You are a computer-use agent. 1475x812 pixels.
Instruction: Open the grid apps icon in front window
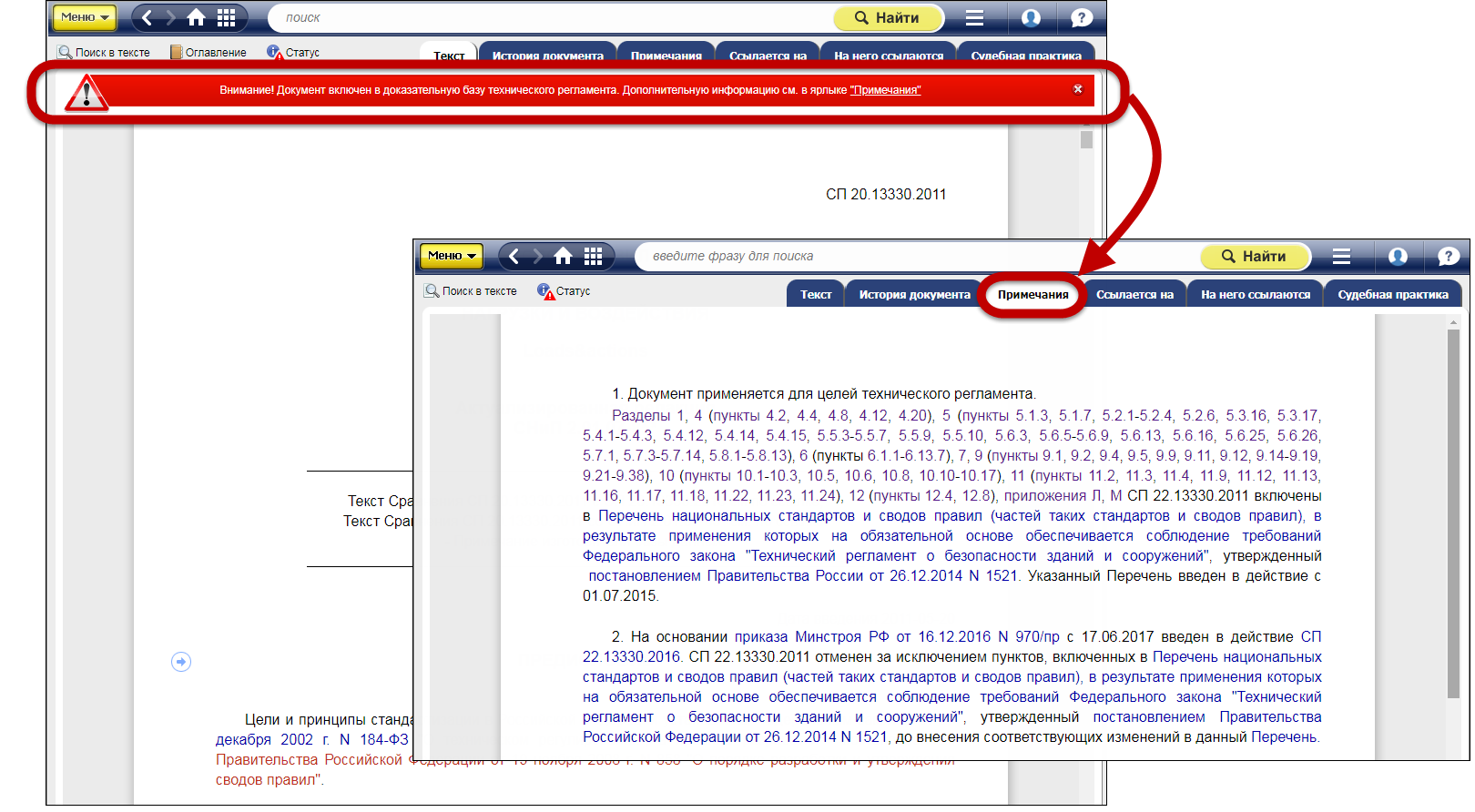(594, 257)
